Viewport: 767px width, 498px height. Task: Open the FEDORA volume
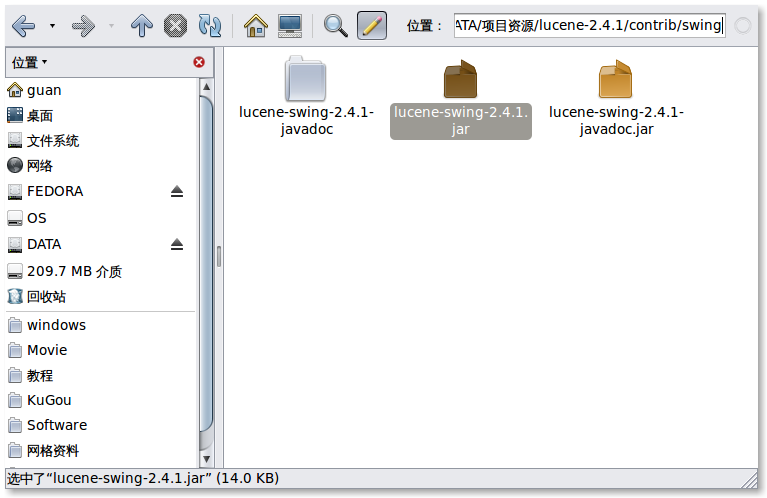86,191
